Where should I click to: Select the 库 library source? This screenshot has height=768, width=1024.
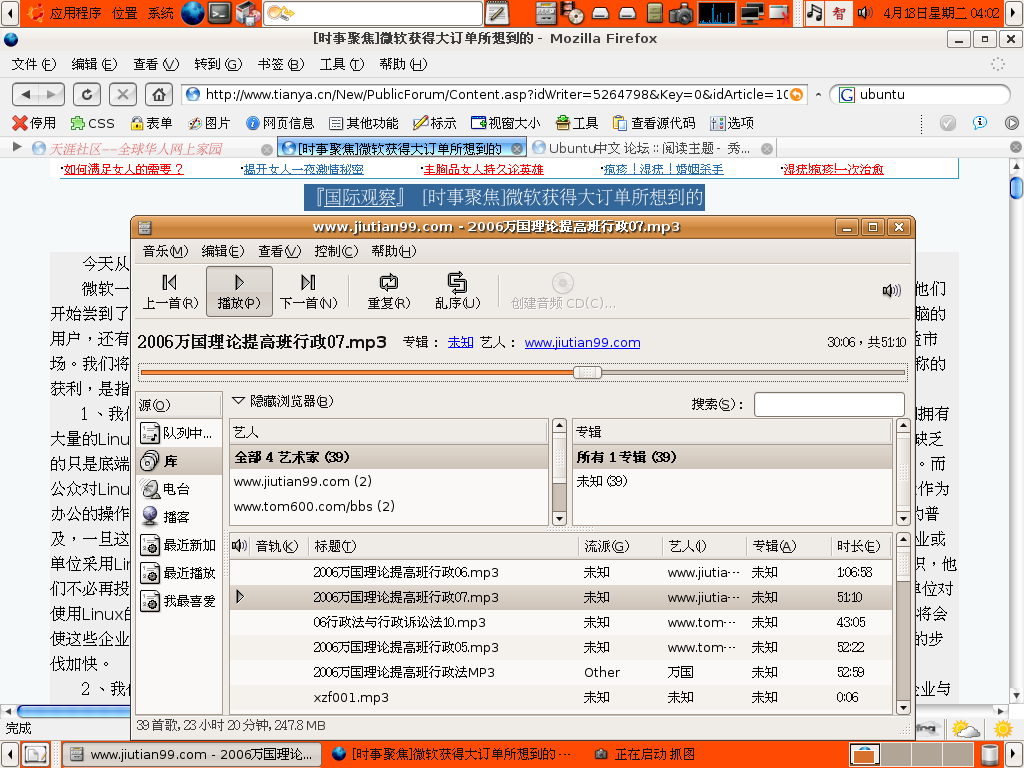(x=178, y=461)
